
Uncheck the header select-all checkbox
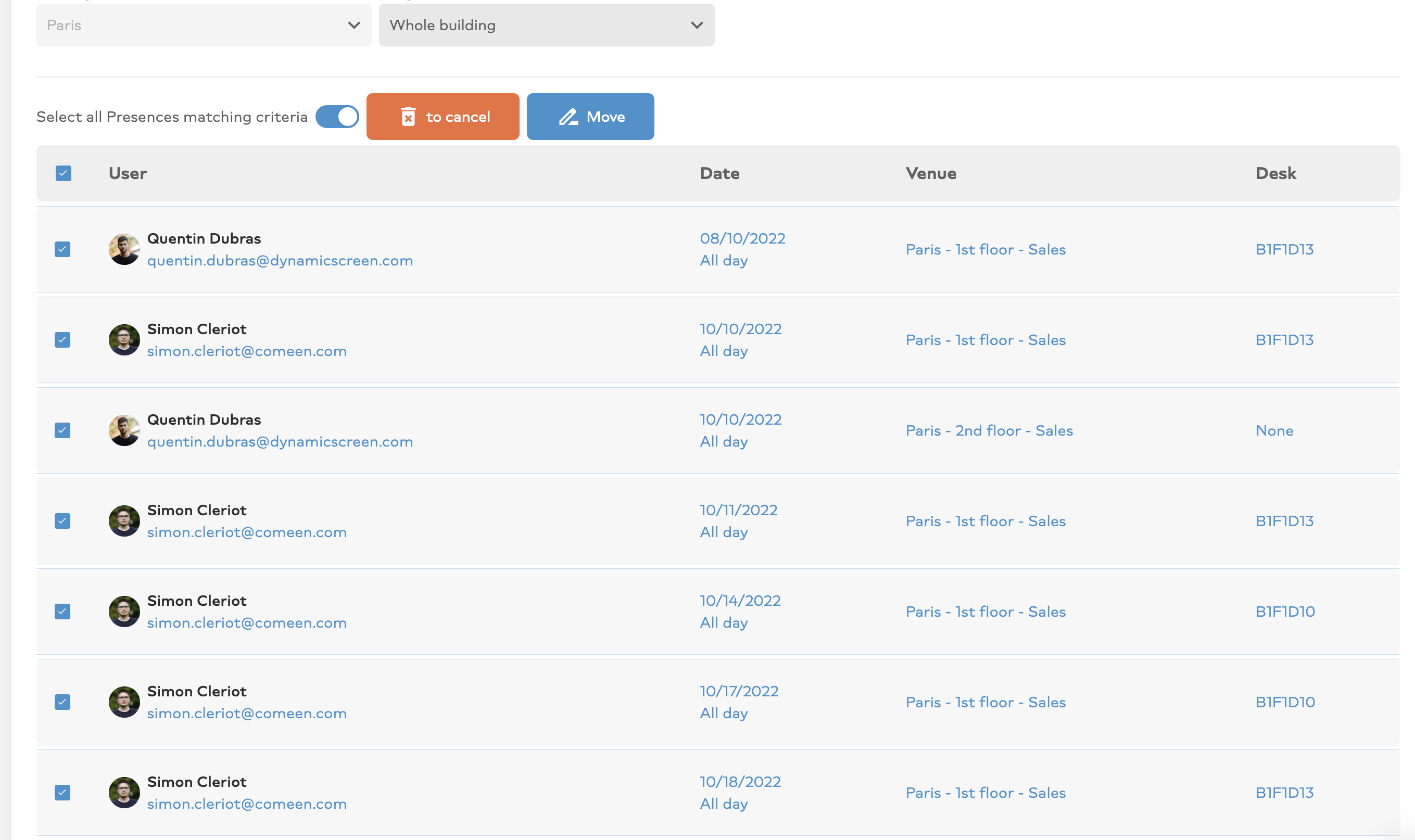64,173
